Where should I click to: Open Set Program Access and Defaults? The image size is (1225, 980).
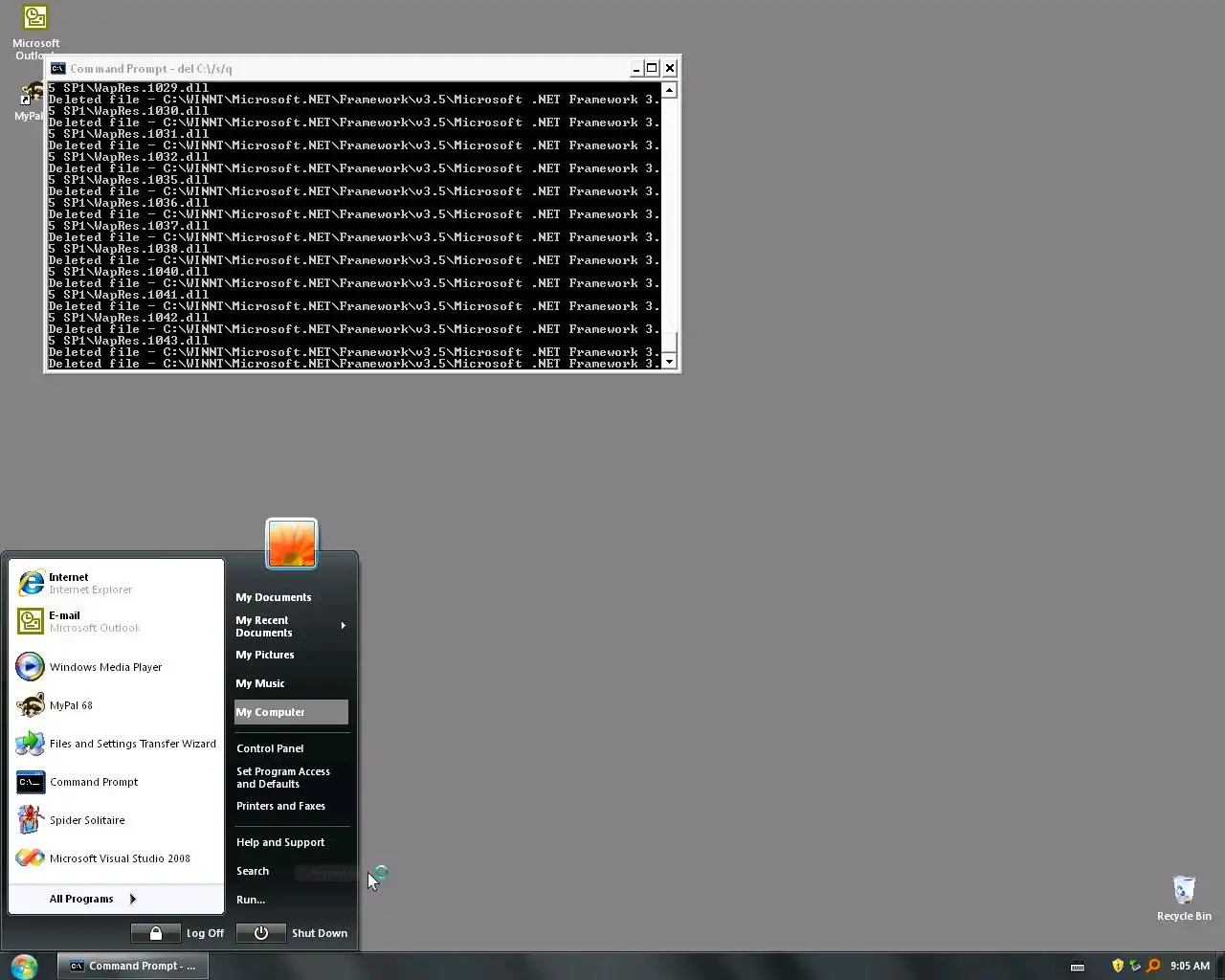coord(283,777)
